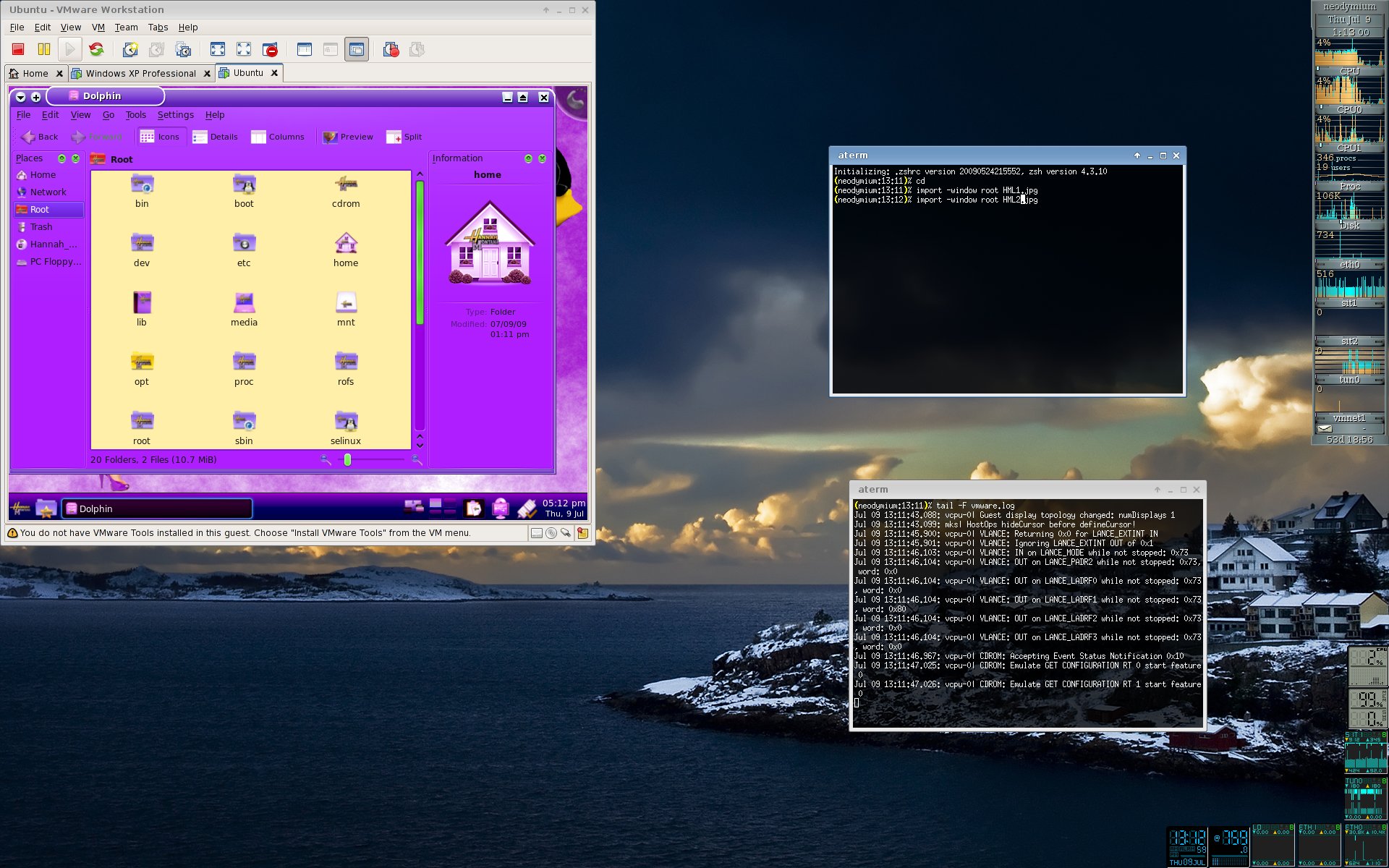Open VMware's VM menu
Viewport: 1389px width, 868px height.
tap(98, 27)
